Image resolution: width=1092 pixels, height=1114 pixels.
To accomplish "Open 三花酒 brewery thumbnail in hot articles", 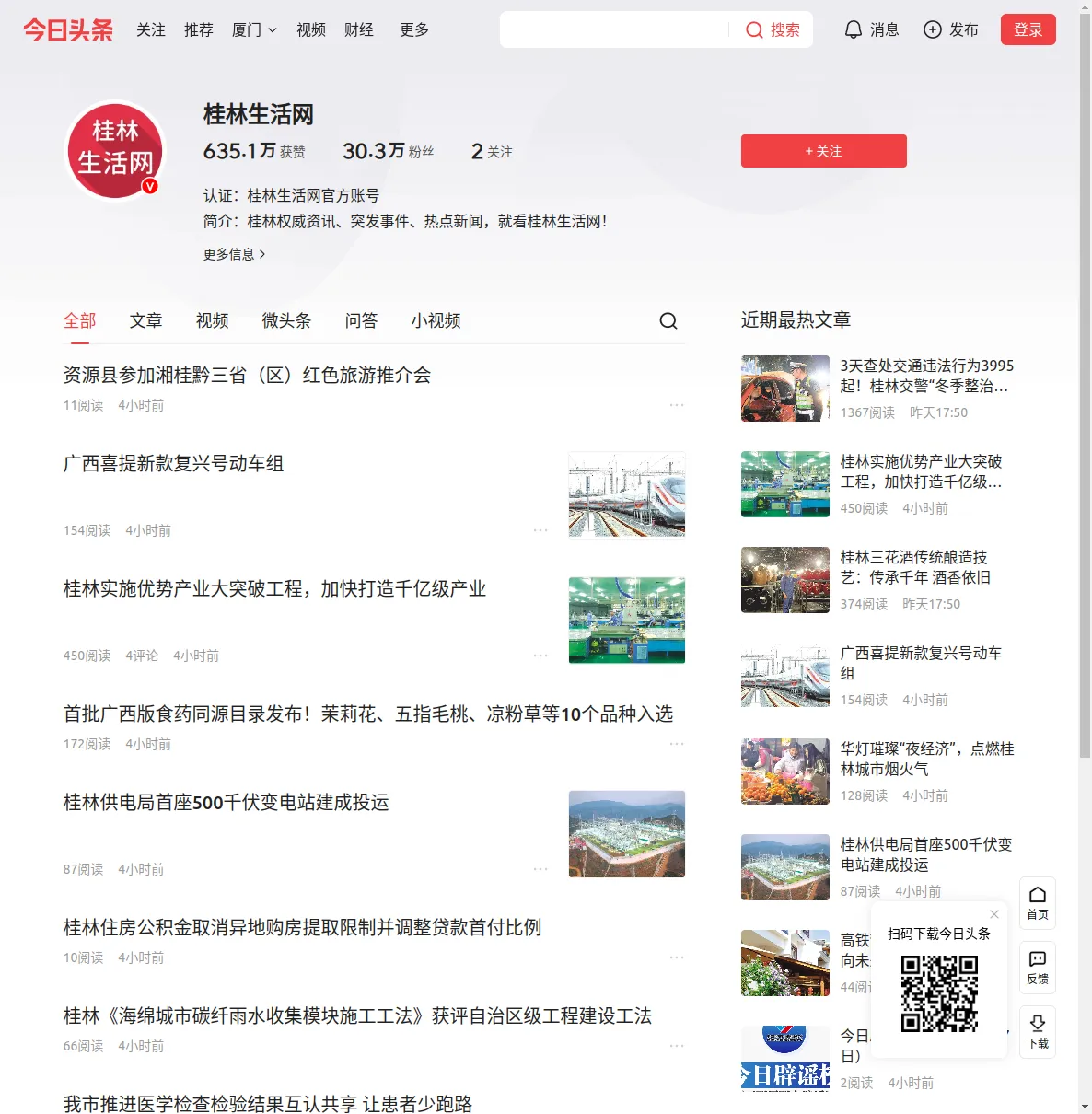I will point(785,580).
